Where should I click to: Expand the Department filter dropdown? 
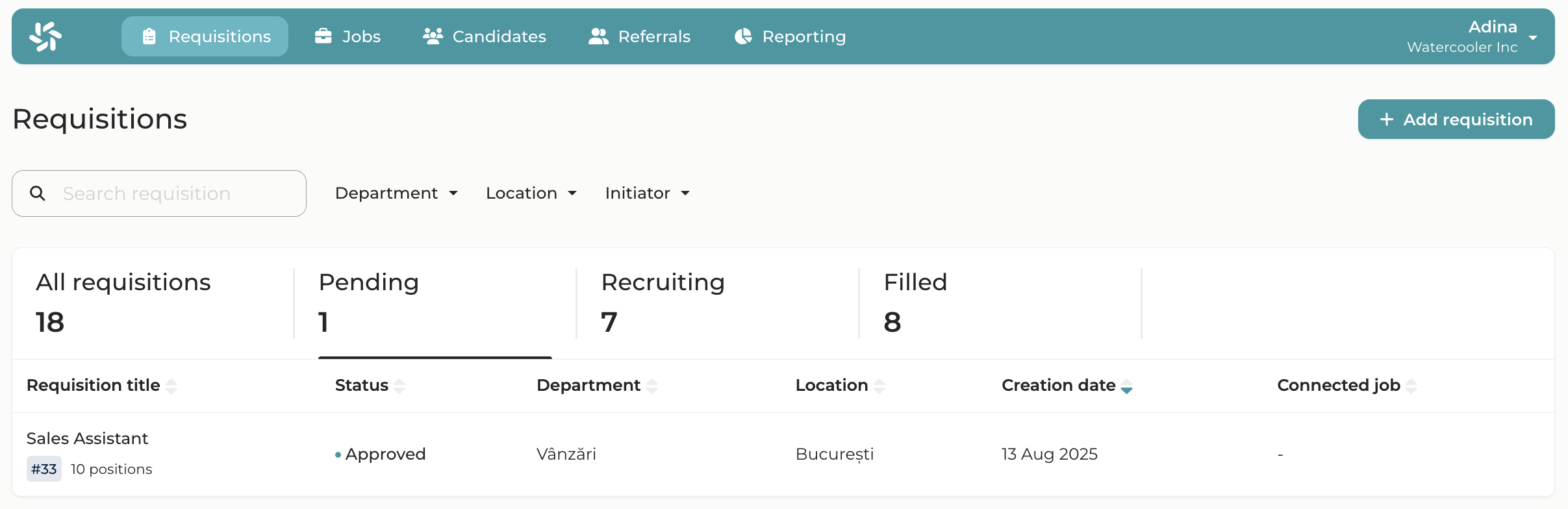tap(396, 193)
